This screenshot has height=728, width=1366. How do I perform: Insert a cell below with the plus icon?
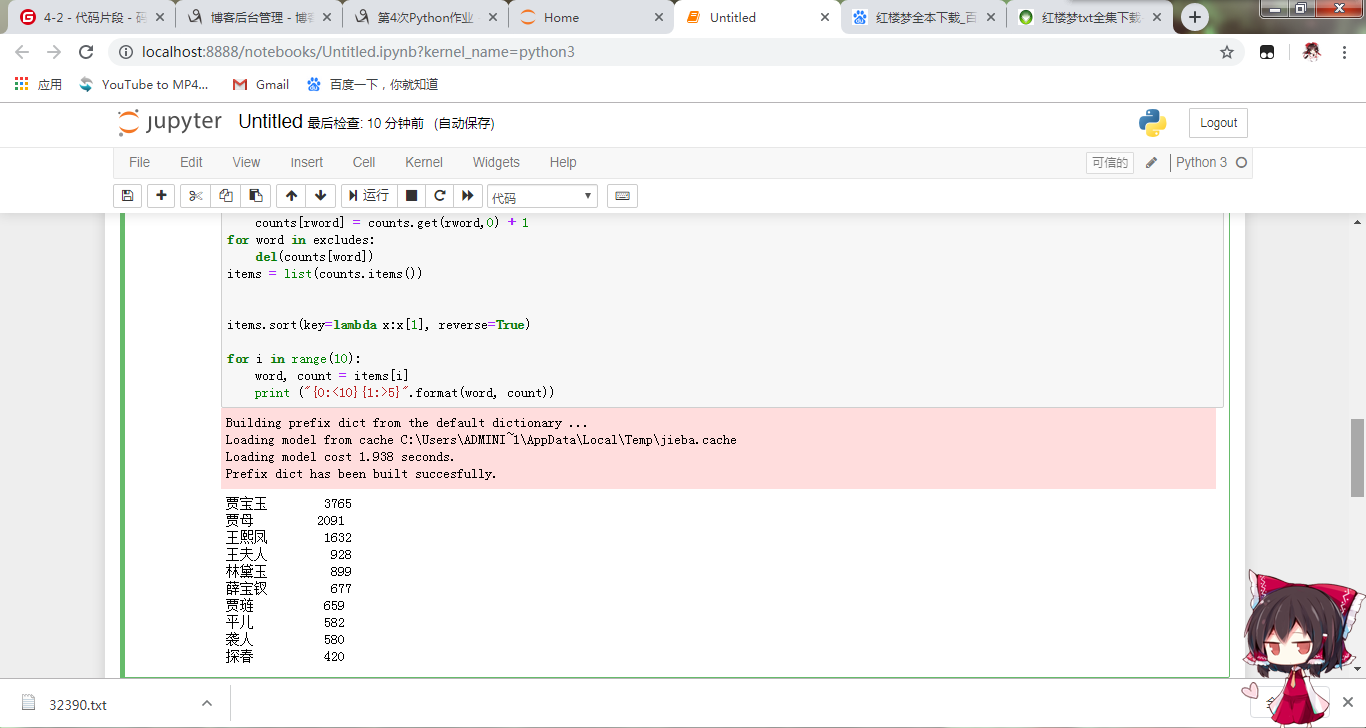pyautogui.click(x=161, y=196)
